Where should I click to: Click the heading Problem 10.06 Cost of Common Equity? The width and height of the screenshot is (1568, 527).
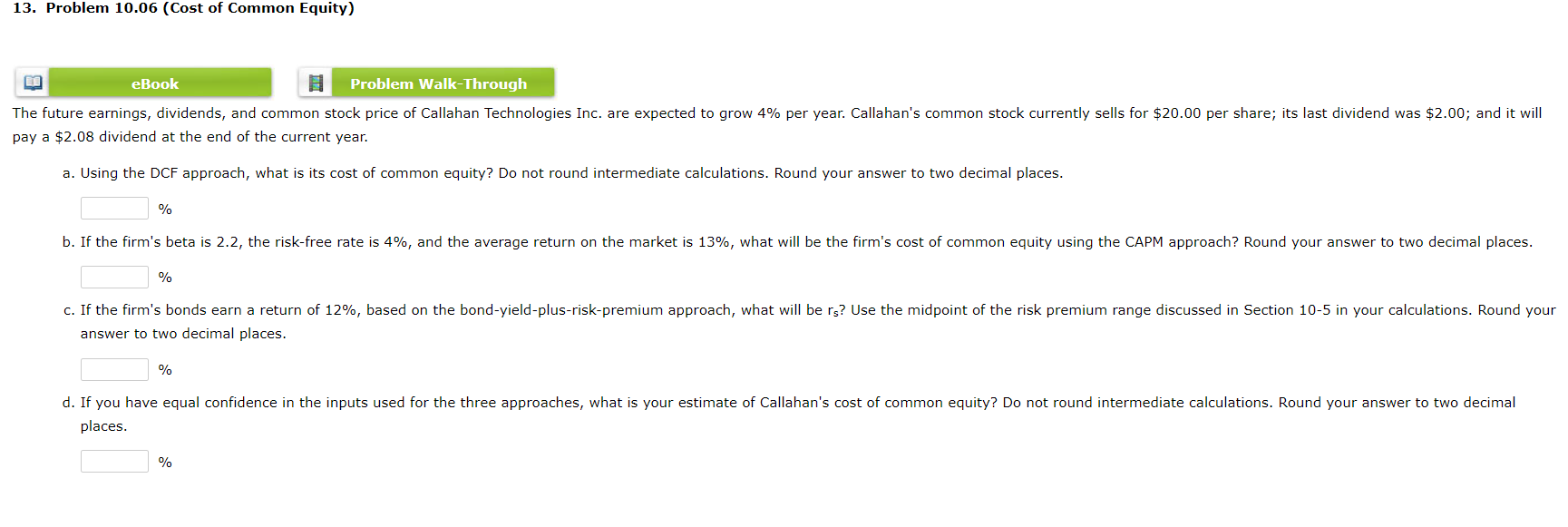181,9
